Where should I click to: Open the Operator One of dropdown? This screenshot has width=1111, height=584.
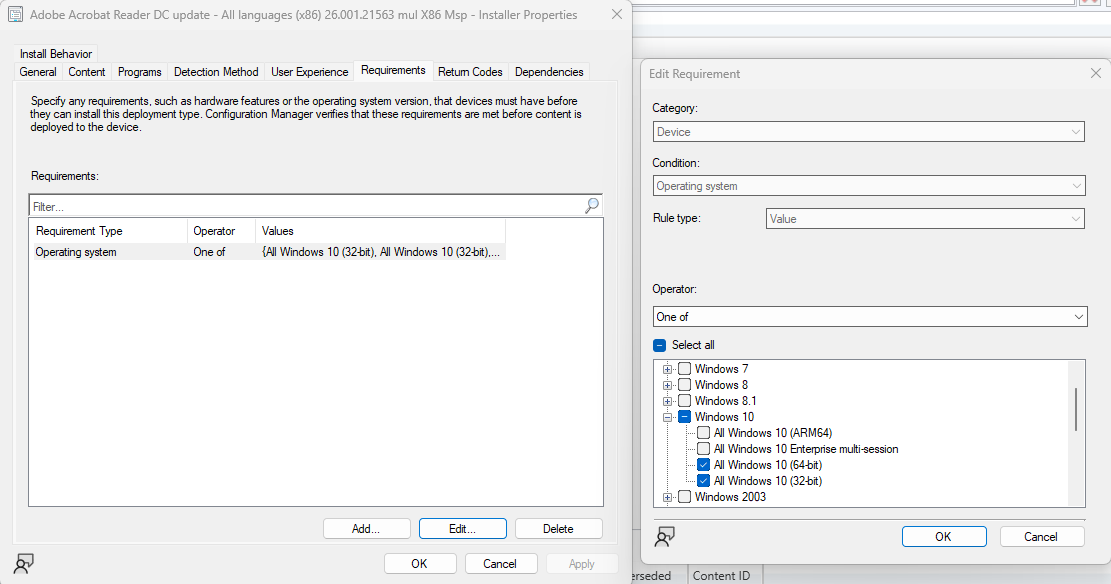click(x=870, y=317)
